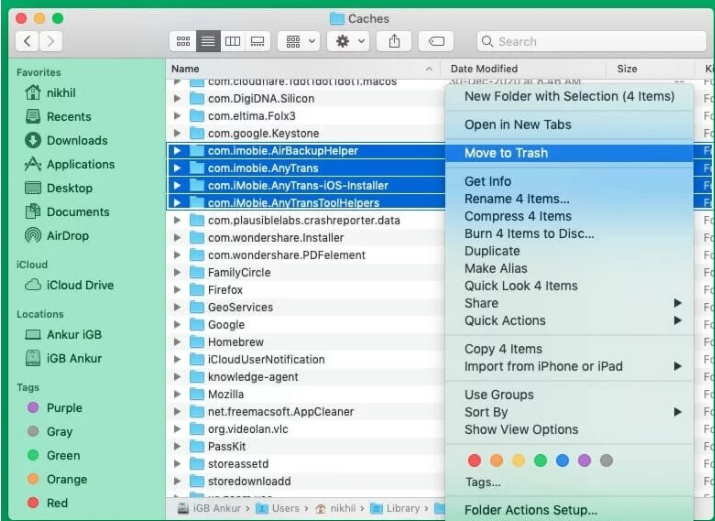Switch to gallery view
This screenshot has height=521, width=715.
[x=258, y=41]
